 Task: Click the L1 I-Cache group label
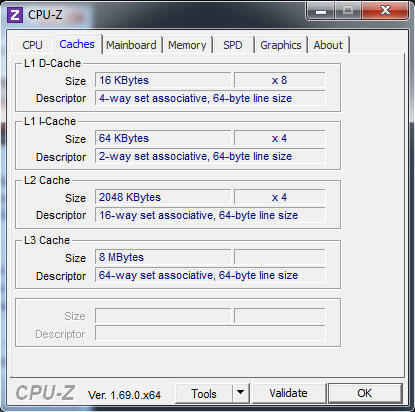tap(50, 121)
